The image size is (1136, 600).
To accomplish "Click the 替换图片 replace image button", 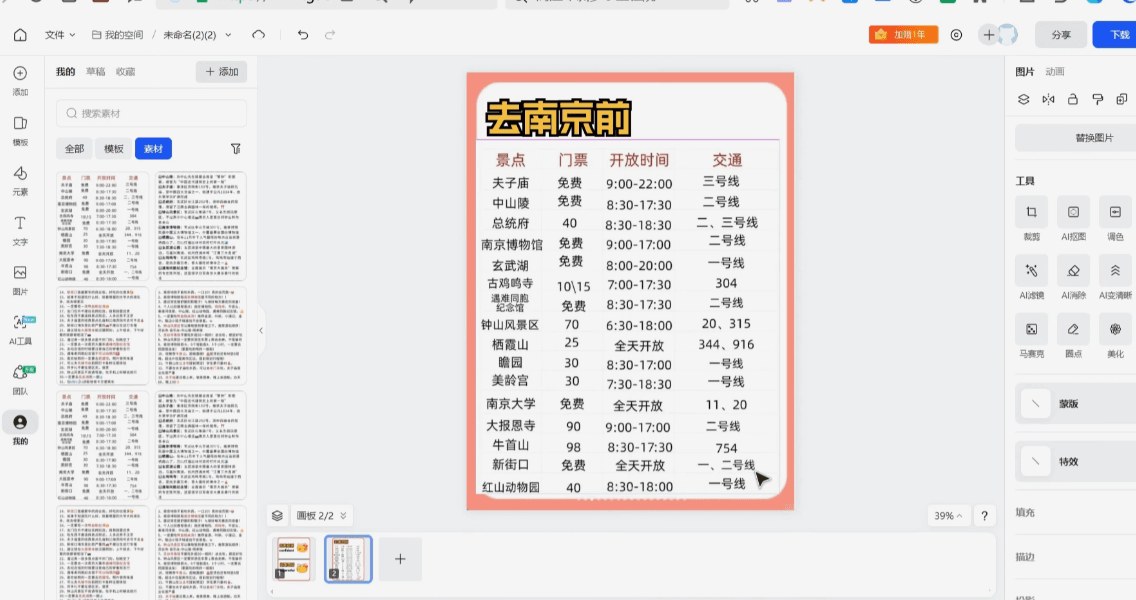I will coord(1075,138).
